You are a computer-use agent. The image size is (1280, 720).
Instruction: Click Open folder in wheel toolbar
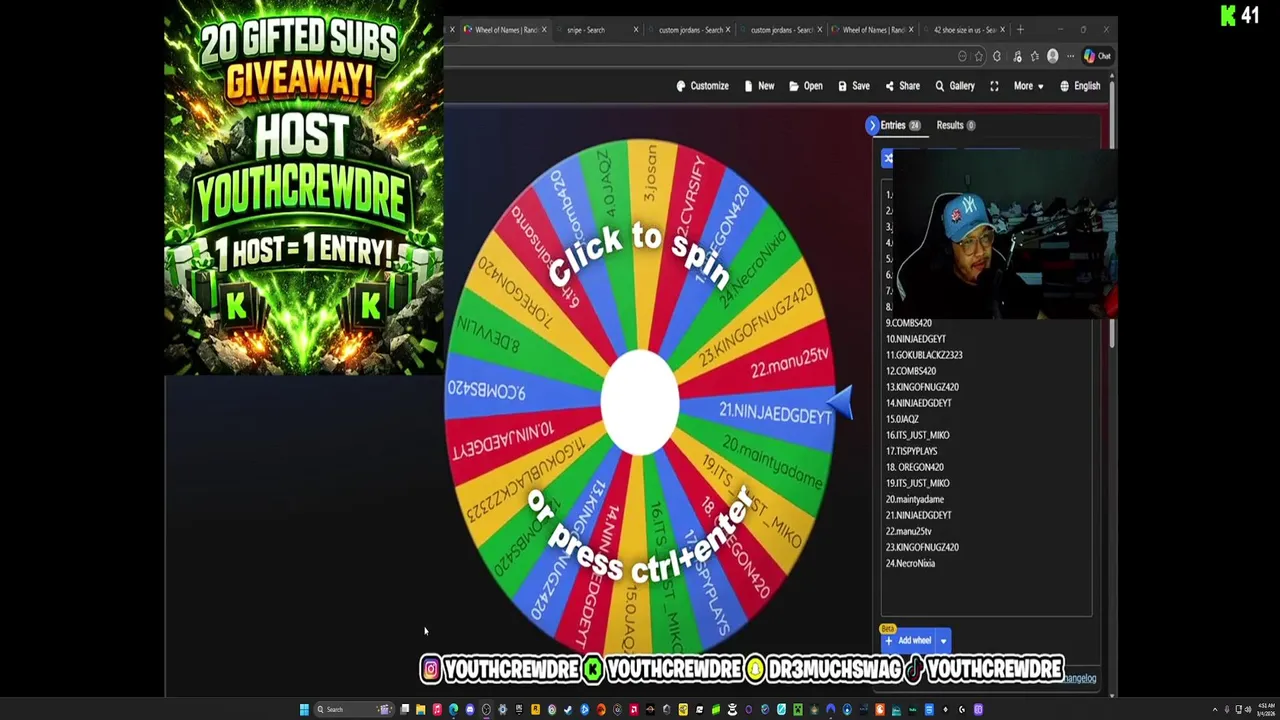[806, 86]
